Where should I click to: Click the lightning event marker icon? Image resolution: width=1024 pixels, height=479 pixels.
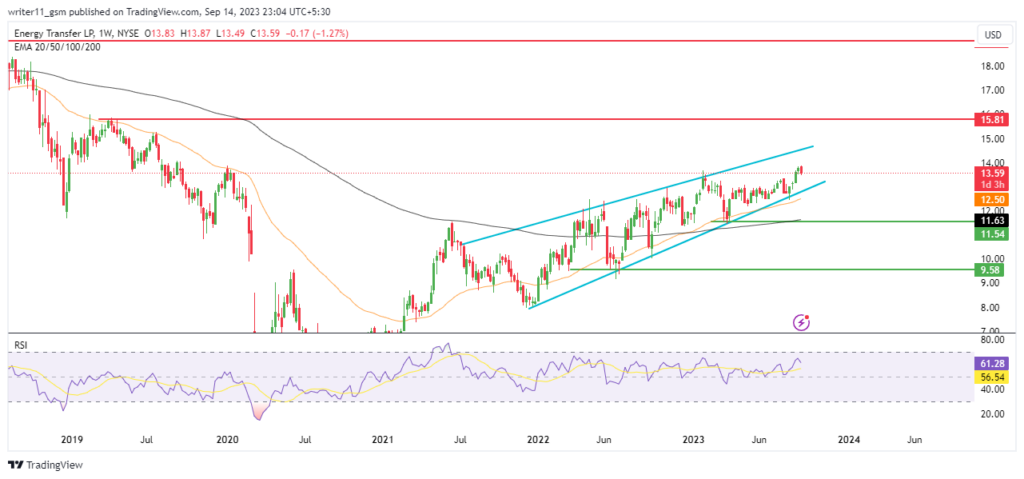point(801,321)
